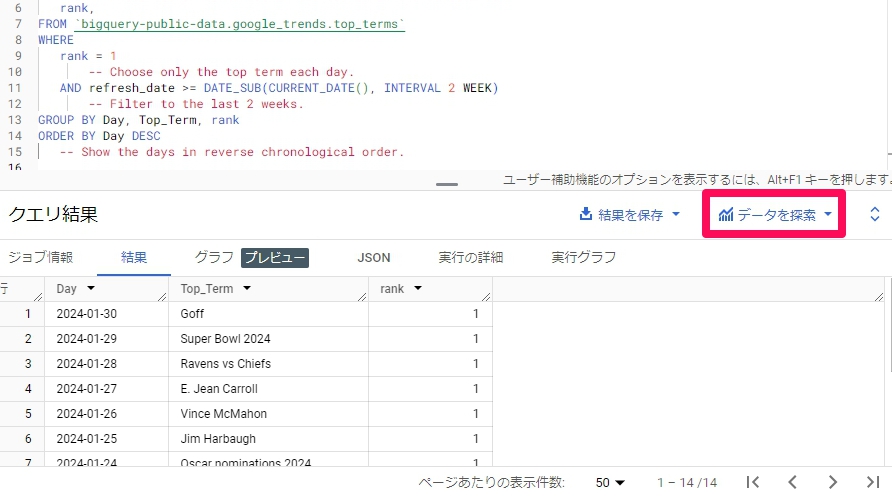Click the chart icon beside データを探索
Image resolution: width=892 pixels, height=497 pixels.
725,214
